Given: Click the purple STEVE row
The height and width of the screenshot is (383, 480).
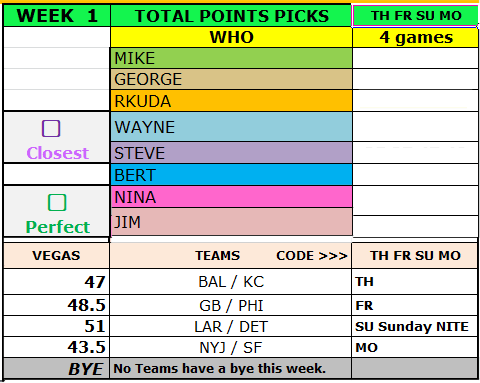Looking at the screenshot, I should (x=231, y=153).
